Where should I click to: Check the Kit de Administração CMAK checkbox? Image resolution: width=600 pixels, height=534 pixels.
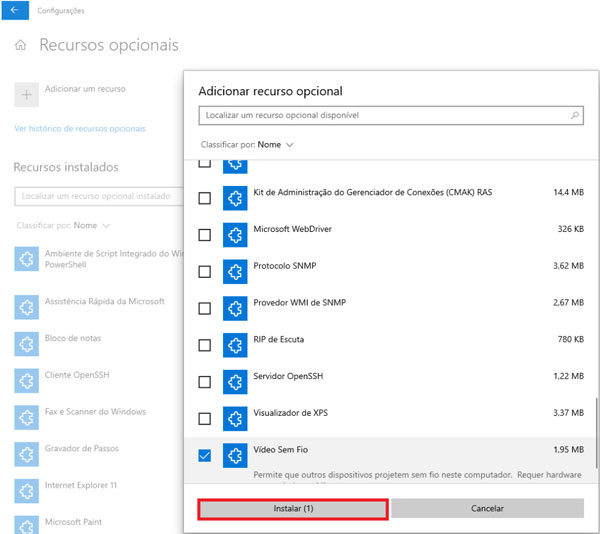pyautogui.click(x=205, y=198)
